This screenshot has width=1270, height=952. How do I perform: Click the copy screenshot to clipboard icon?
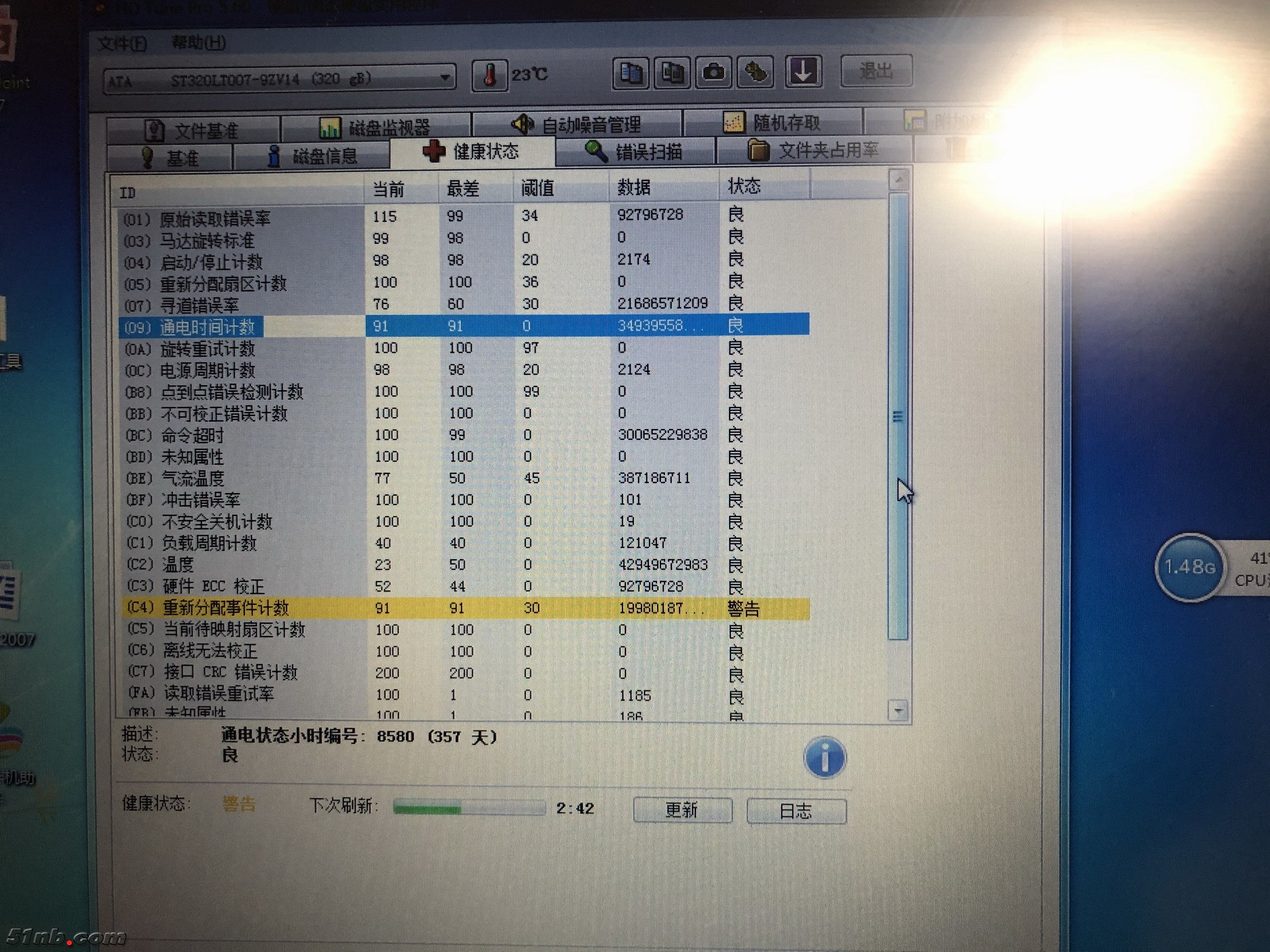pyautogui.click(x=672, y=72)
